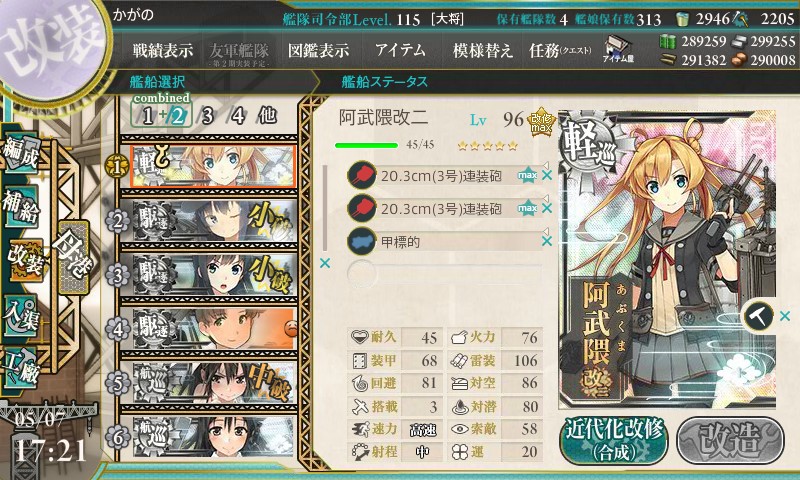Click the round 母港 home port emblem
Screen dimensions: 800x480
pyautogui.click(x=75, y=257)
